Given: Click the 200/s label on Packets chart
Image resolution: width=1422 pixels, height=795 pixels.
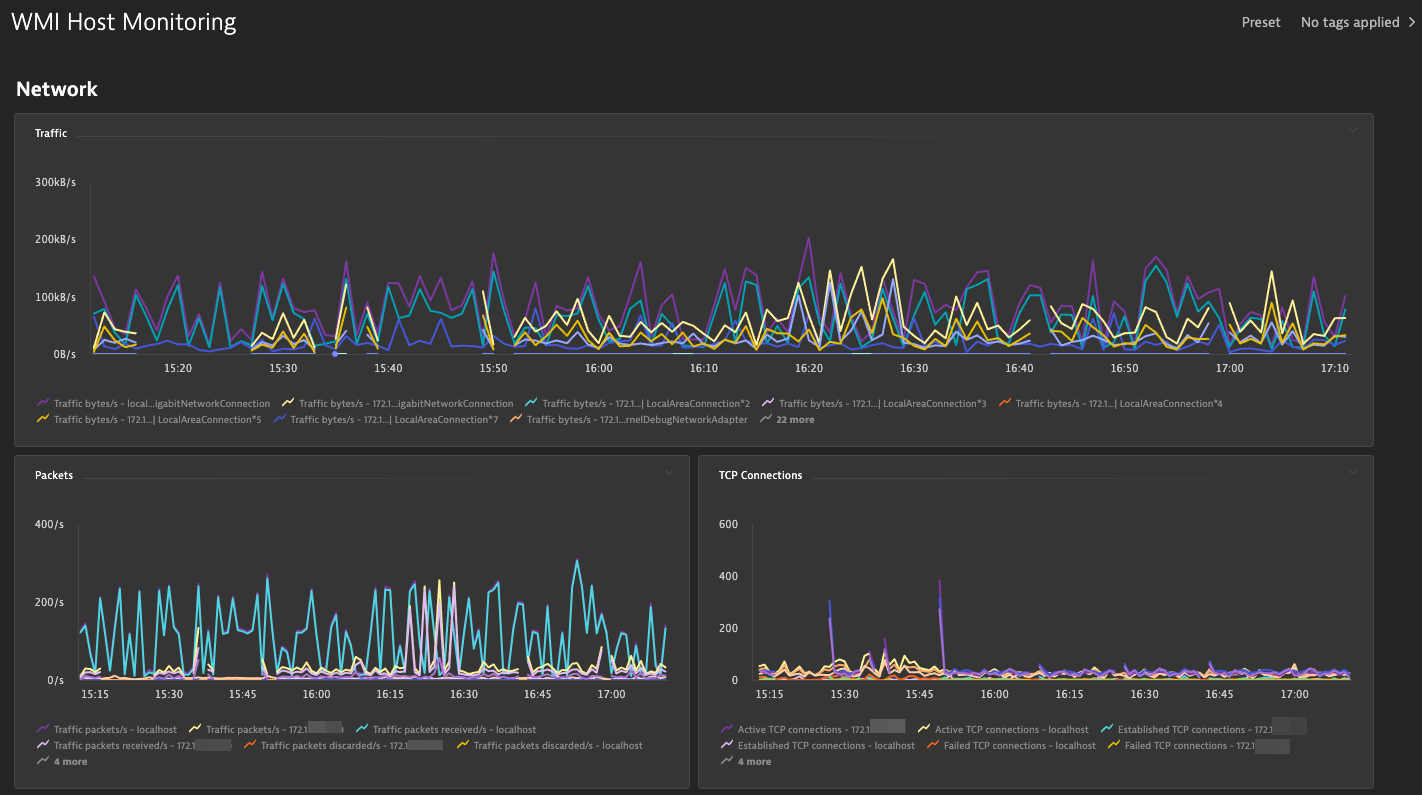Looking at the screenshot, I should pyautogui.click(x=49, y=603).
